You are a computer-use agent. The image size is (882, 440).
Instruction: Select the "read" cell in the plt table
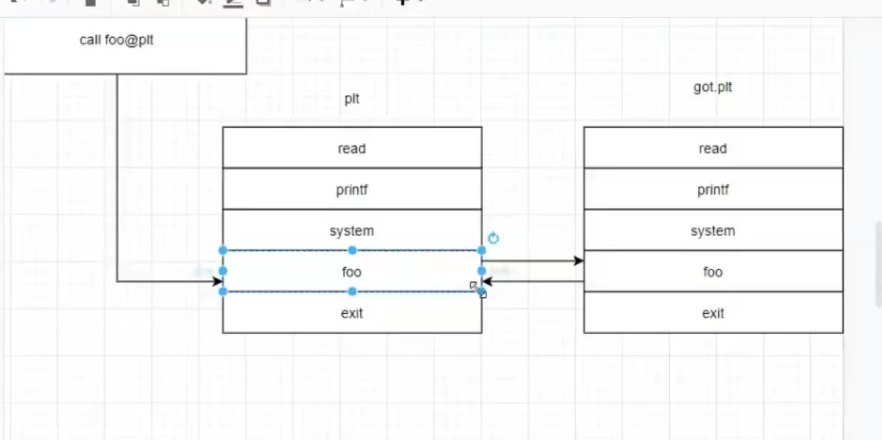[x=351, y=149]
